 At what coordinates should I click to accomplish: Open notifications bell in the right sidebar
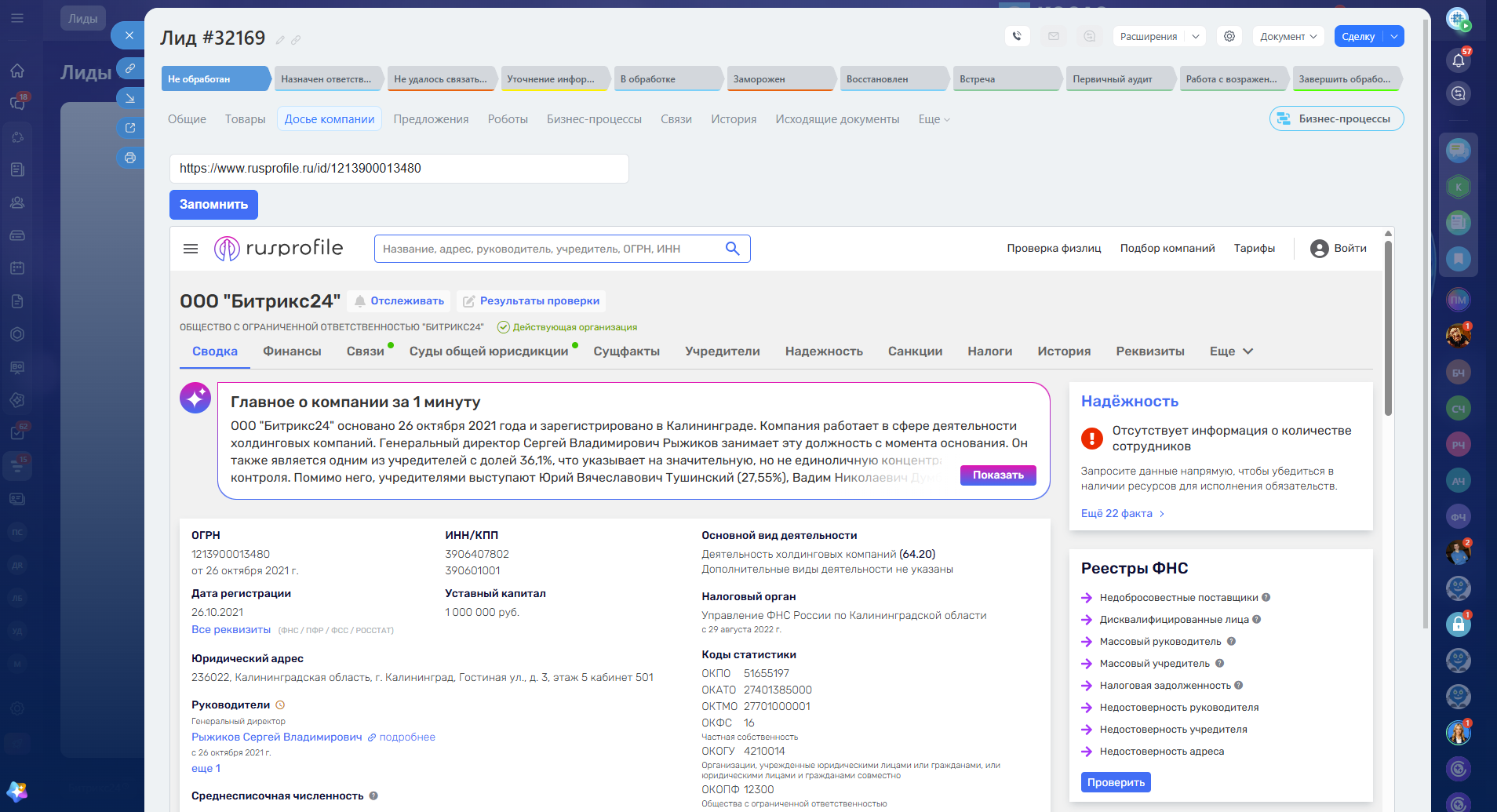click(x=1459, y=60)
